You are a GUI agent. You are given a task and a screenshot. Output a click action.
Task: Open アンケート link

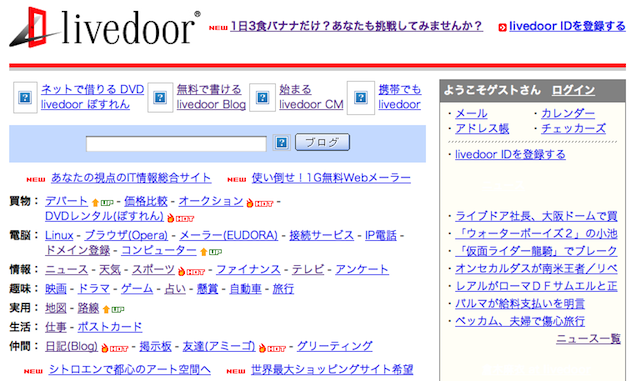pos(362,269)
